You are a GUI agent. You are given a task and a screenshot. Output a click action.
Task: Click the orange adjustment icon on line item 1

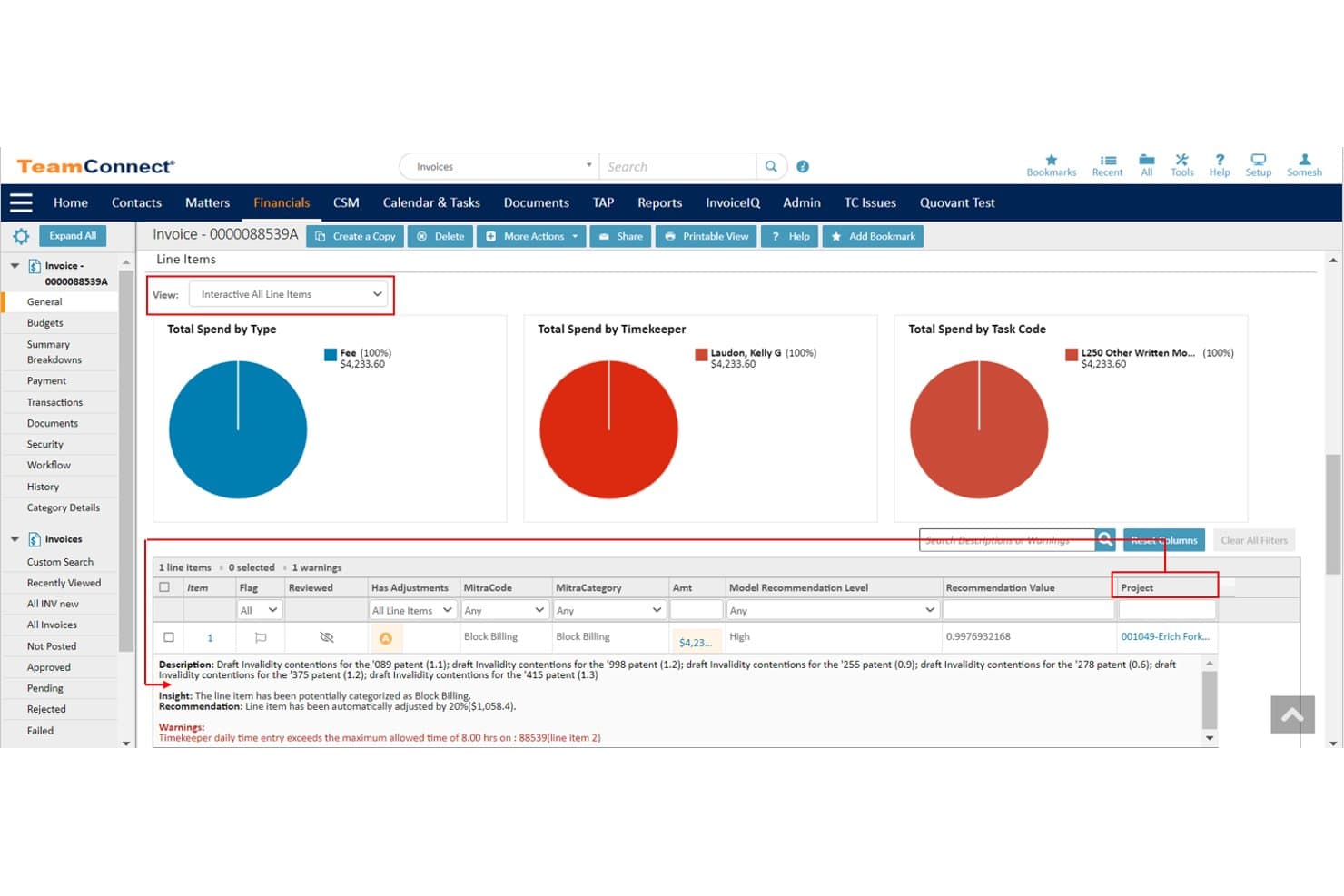coord(385,638)
